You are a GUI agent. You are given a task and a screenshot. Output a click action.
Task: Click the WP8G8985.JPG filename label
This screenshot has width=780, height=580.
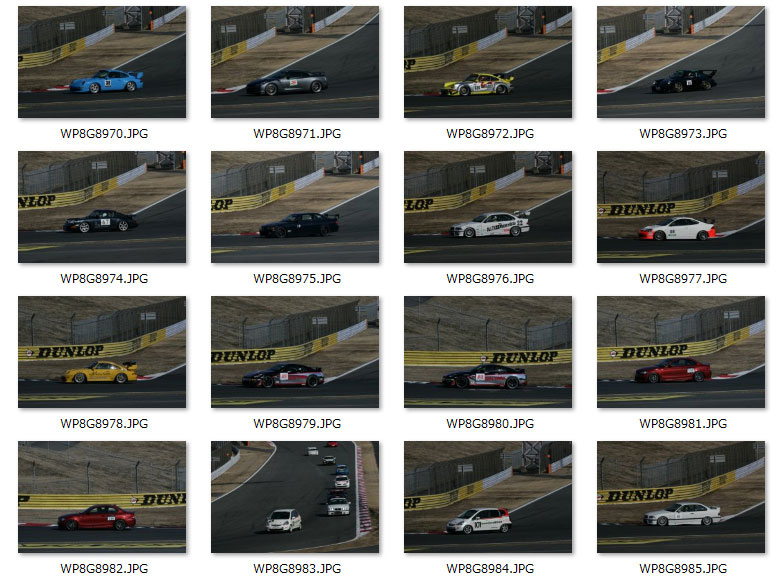pyautogui.click(x=683, y=569)
